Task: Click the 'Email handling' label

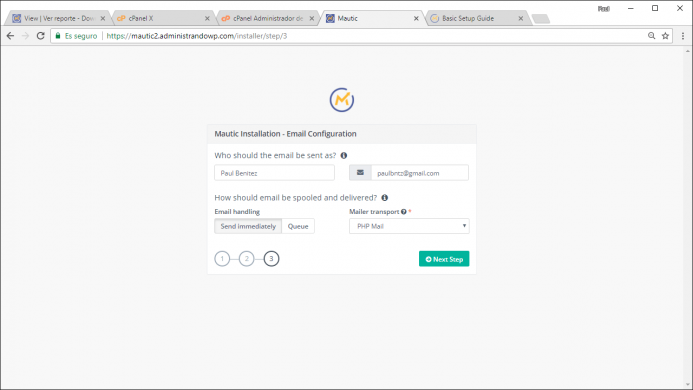Action: click(237, 212)
